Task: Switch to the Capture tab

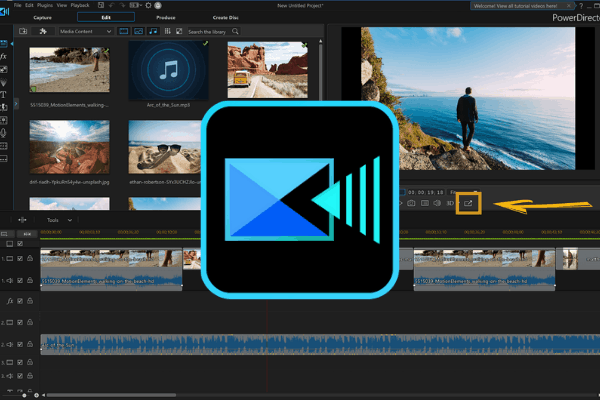Action: pyautogui.click(x=42, y=18)
